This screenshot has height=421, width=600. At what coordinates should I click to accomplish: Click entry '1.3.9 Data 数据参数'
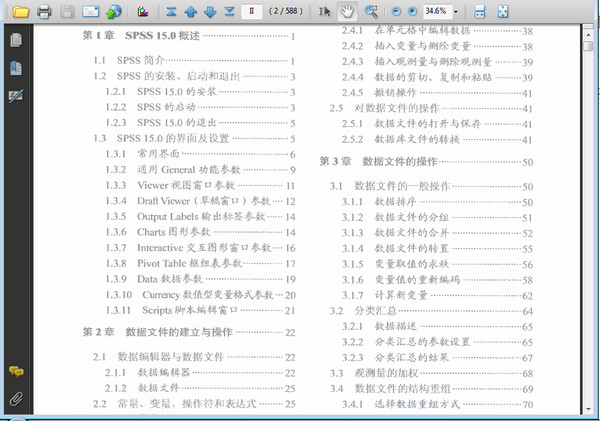[x=154, y=279]
